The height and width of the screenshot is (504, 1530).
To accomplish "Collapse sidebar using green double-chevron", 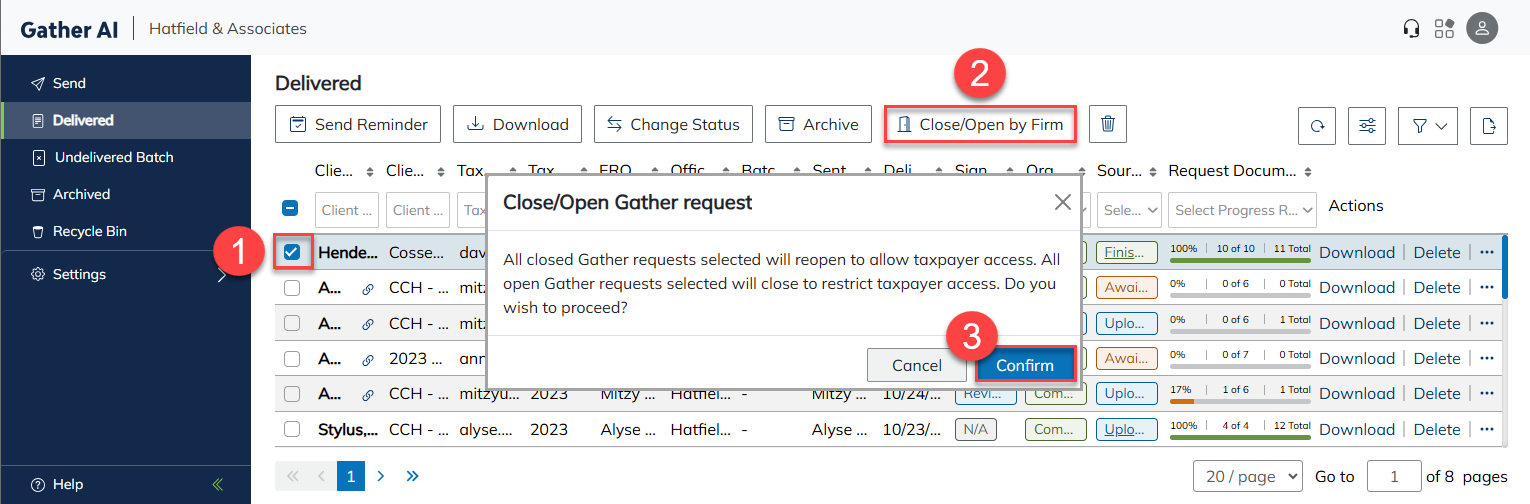I will click(x=218, y=484).
